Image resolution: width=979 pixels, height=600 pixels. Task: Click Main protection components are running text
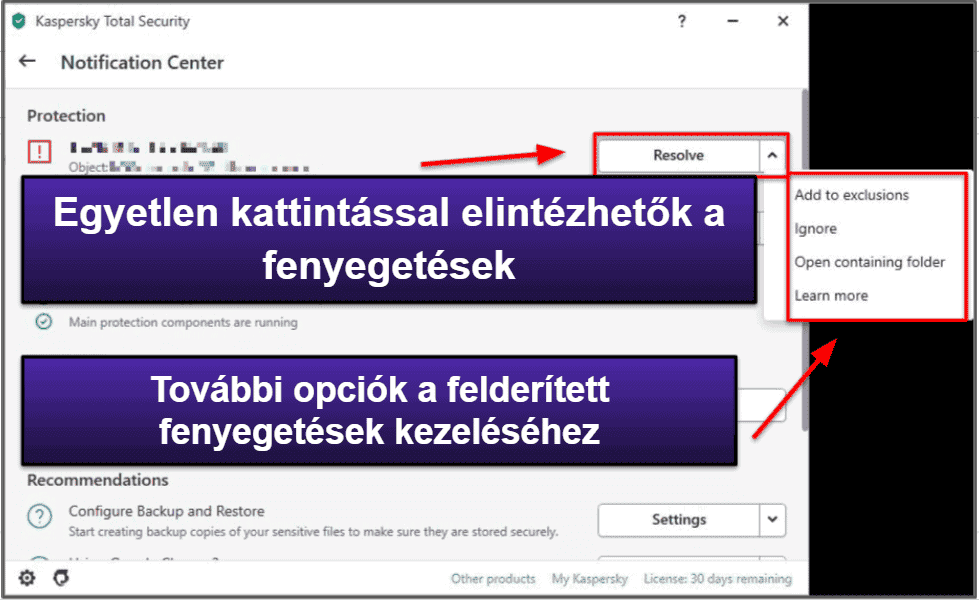click(183, 322)
